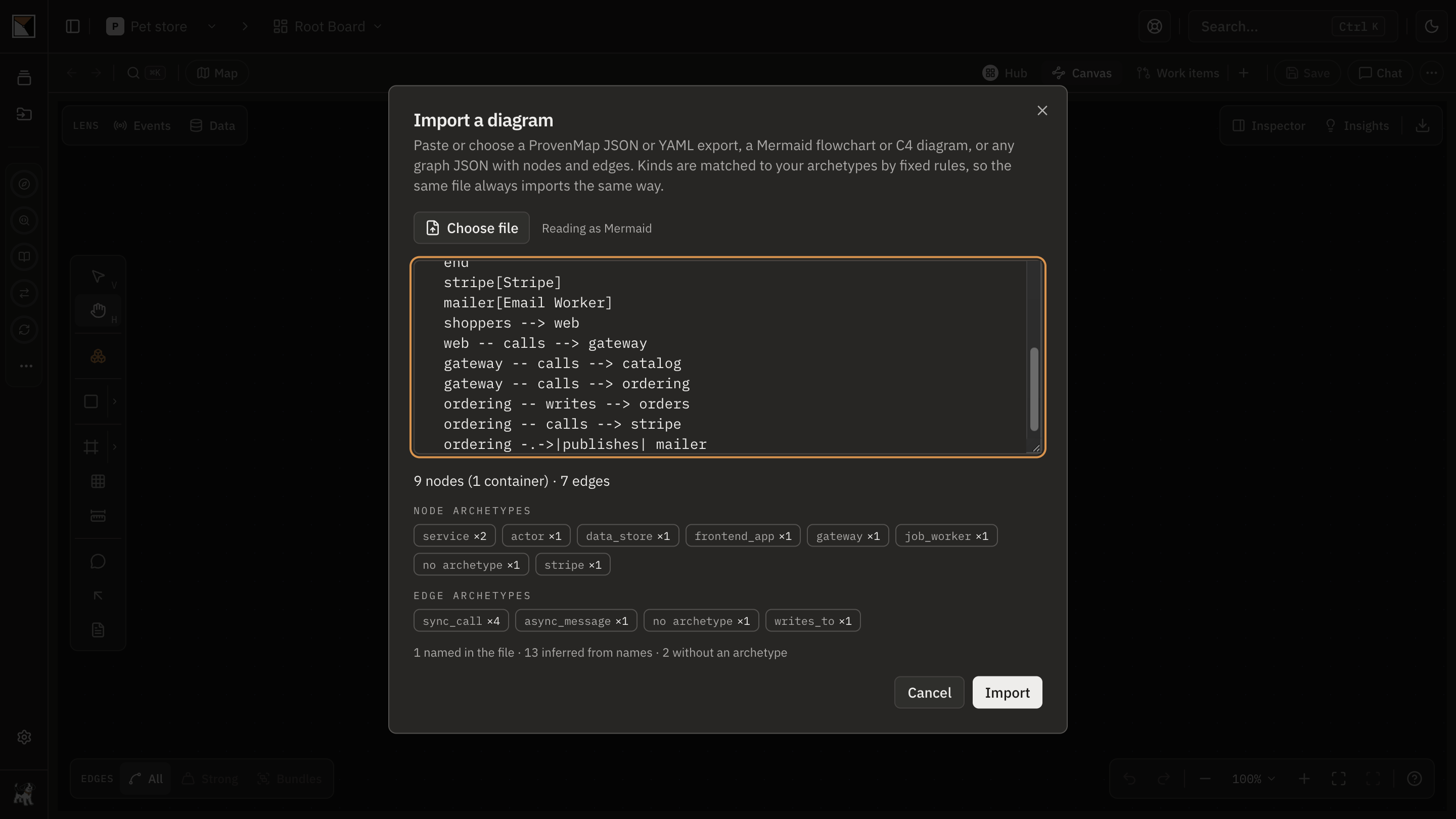Click the Search field in top bar
This screenshot has height=819, width=1456.
pos(1293,27)
